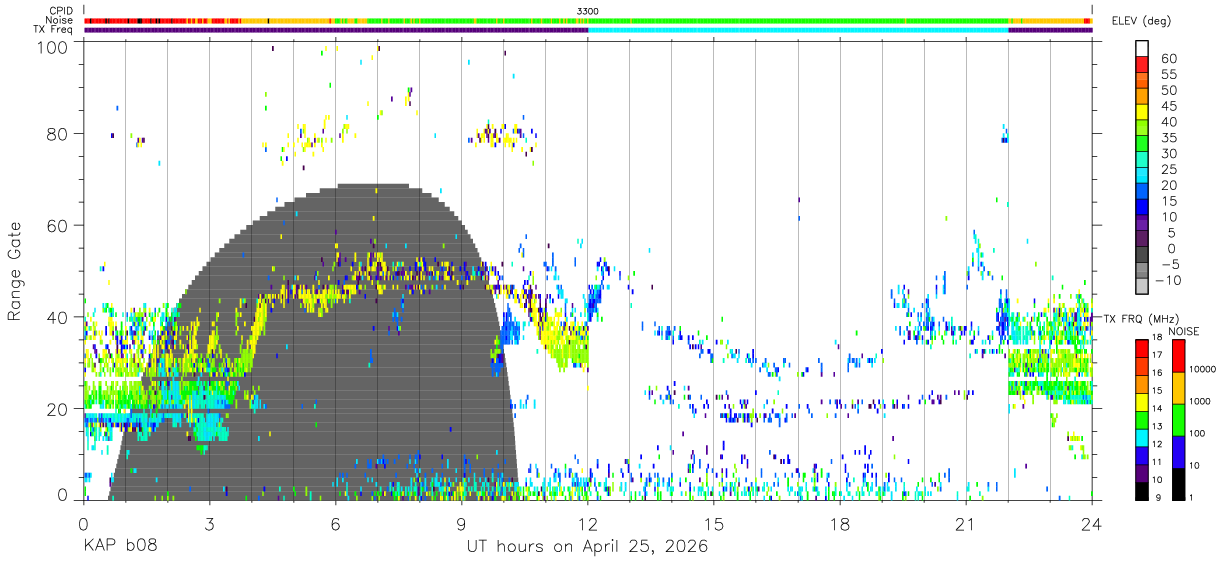The height and width of the screenshot is (567, 1228).
Task: Click the UT hours on April 25, 2026 title
Action: tap(587, 547)
